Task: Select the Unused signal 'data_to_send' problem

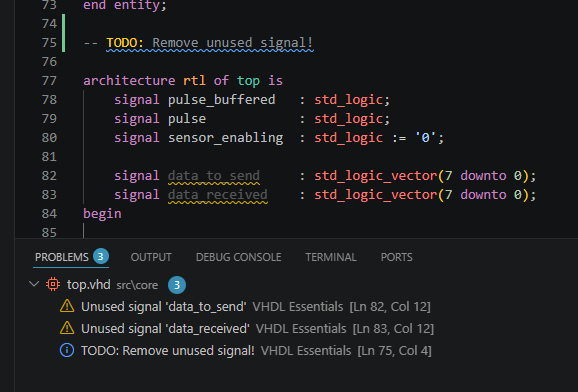Action: tap(164, 306)
